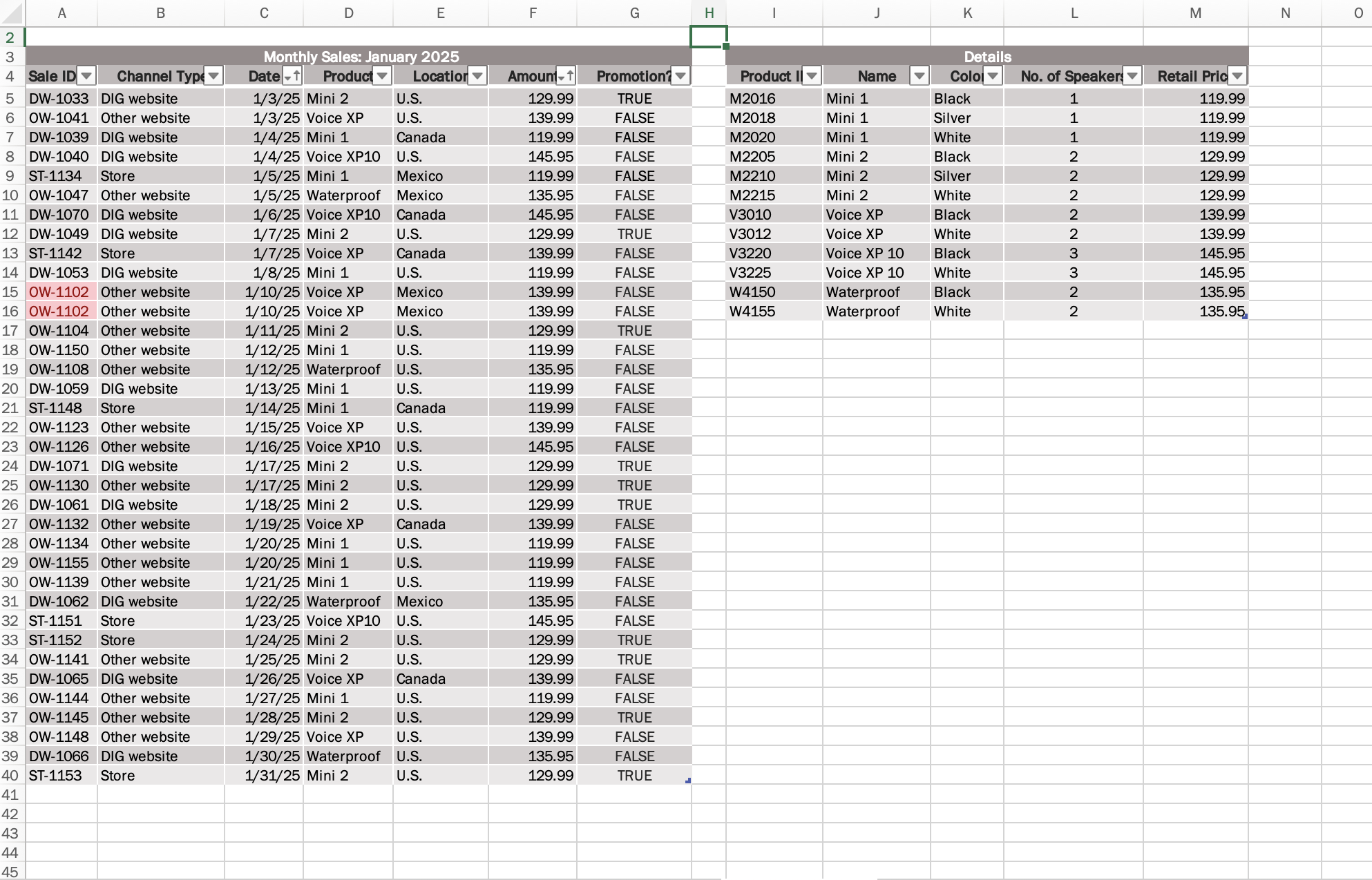Open the Promotion? column filter button
The image size is (1372, 880).
tap(680, 76)
